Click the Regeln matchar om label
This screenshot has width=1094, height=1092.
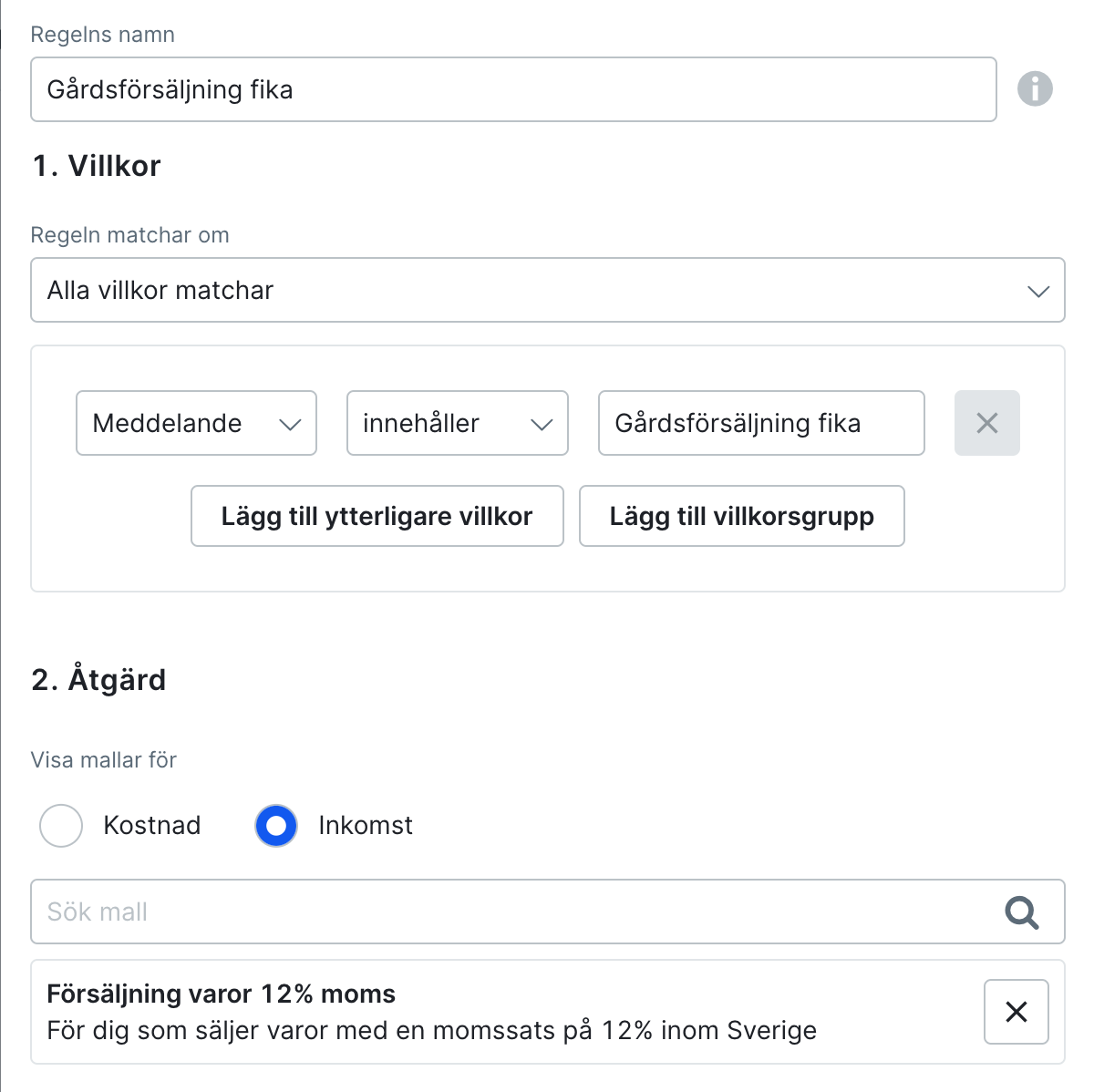click(129, 235)
